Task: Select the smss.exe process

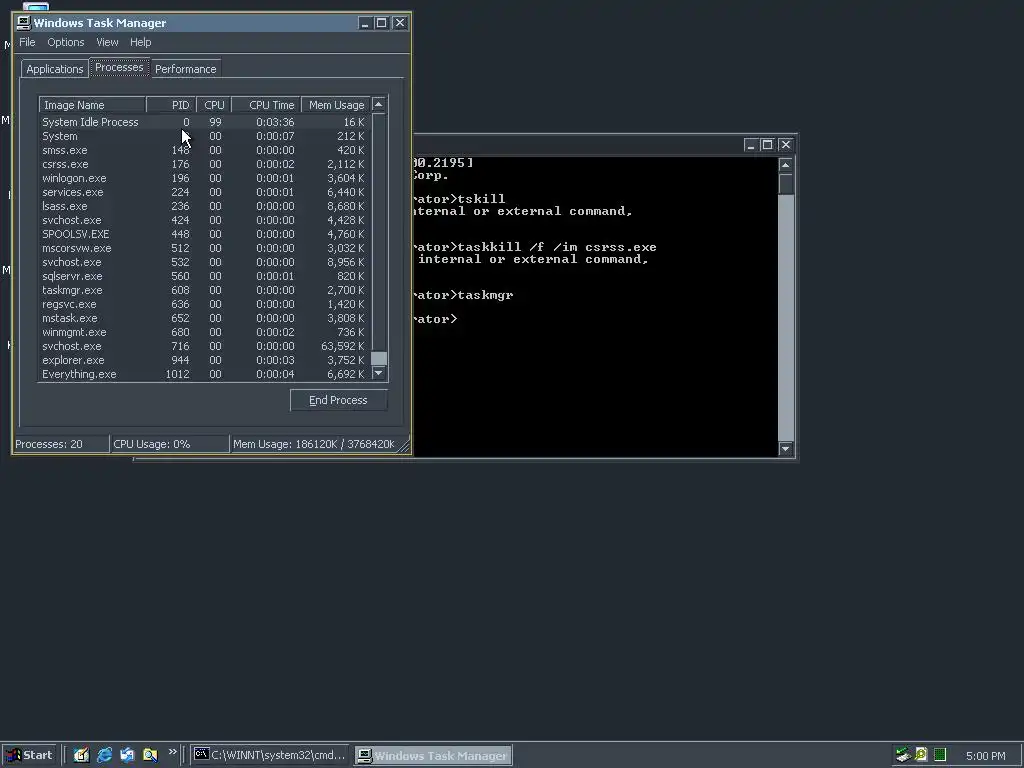Action: point(204,150)
